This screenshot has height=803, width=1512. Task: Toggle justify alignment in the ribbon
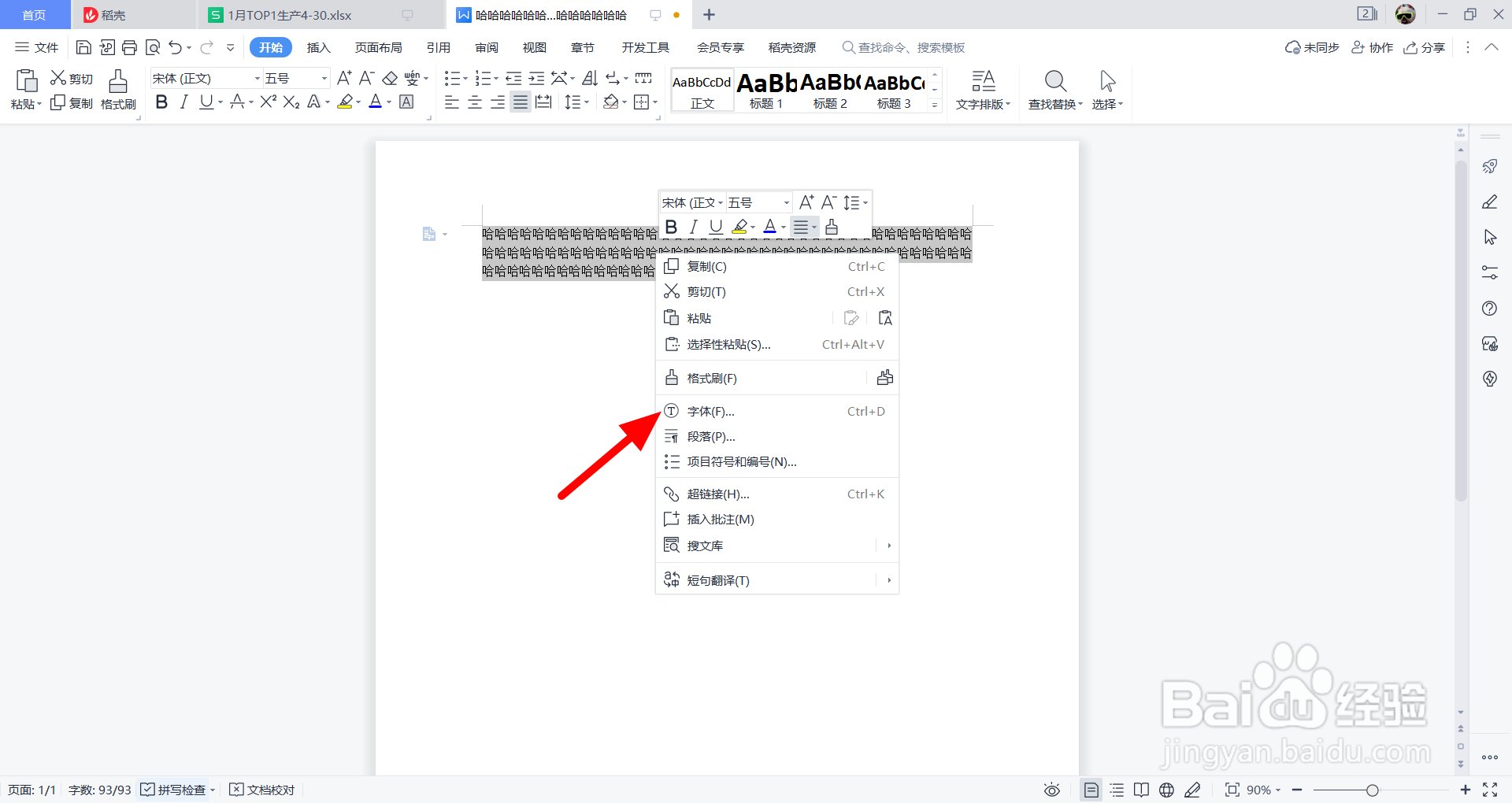(x=521, y=102)
